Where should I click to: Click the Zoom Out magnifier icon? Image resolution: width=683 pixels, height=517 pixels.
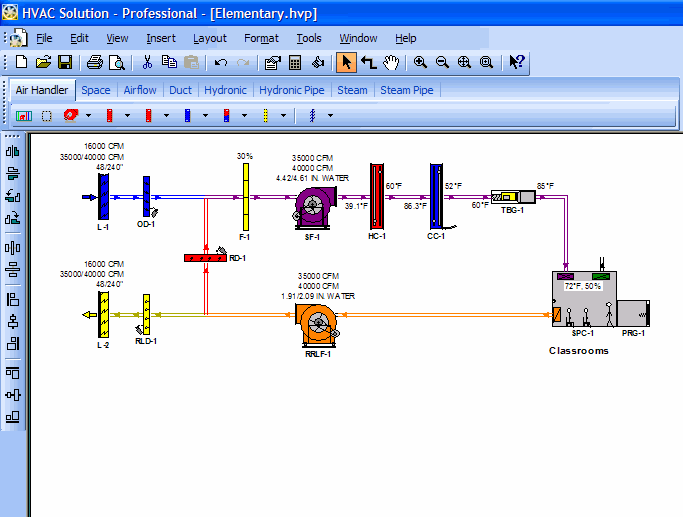click(x=442, y=62)
